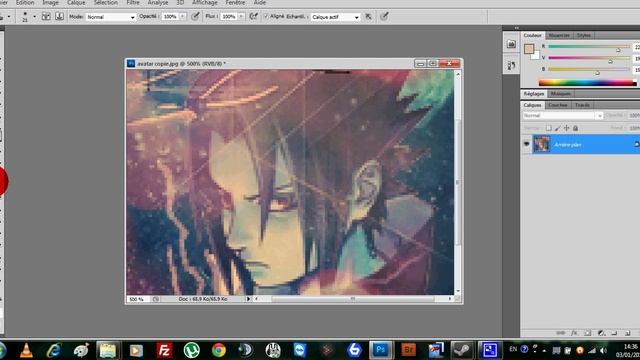Click the foreground color swatch
The image size is (640, 360).
tap(529, 49)
